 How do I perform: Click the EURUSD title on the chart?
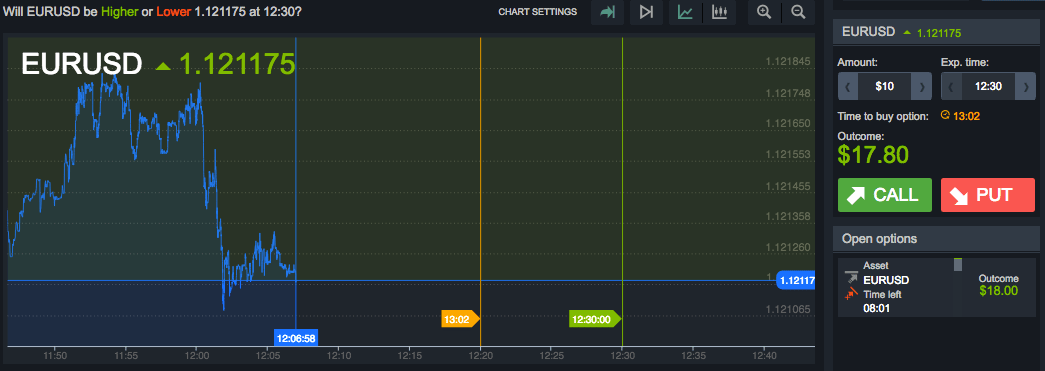81,65
